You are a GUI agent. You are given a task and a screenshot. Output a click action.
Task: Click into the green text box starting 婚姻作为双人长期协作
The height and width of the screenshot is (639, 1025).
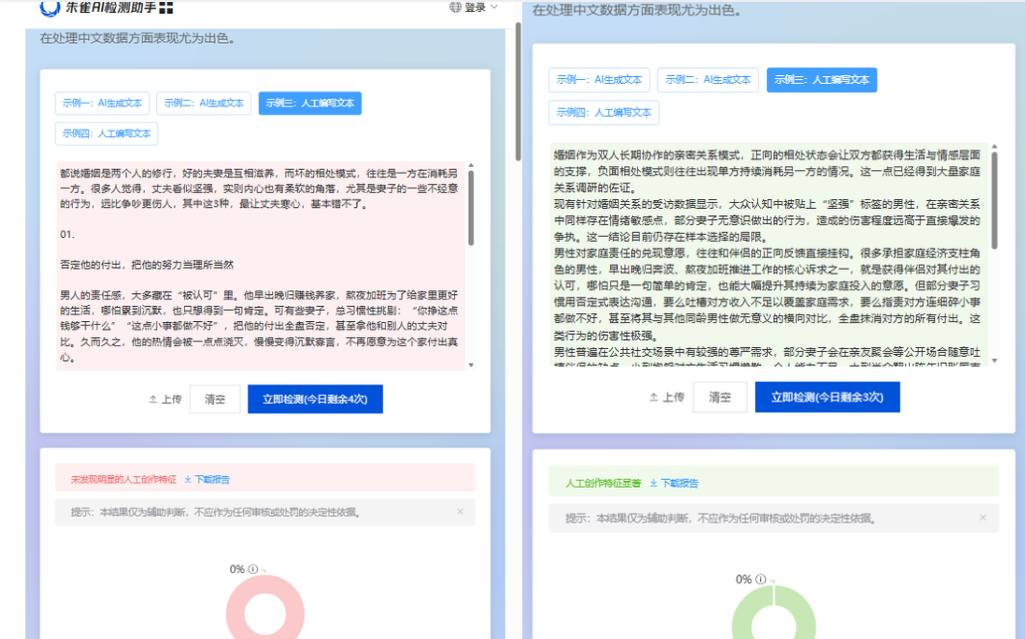(x=767, y=254)
